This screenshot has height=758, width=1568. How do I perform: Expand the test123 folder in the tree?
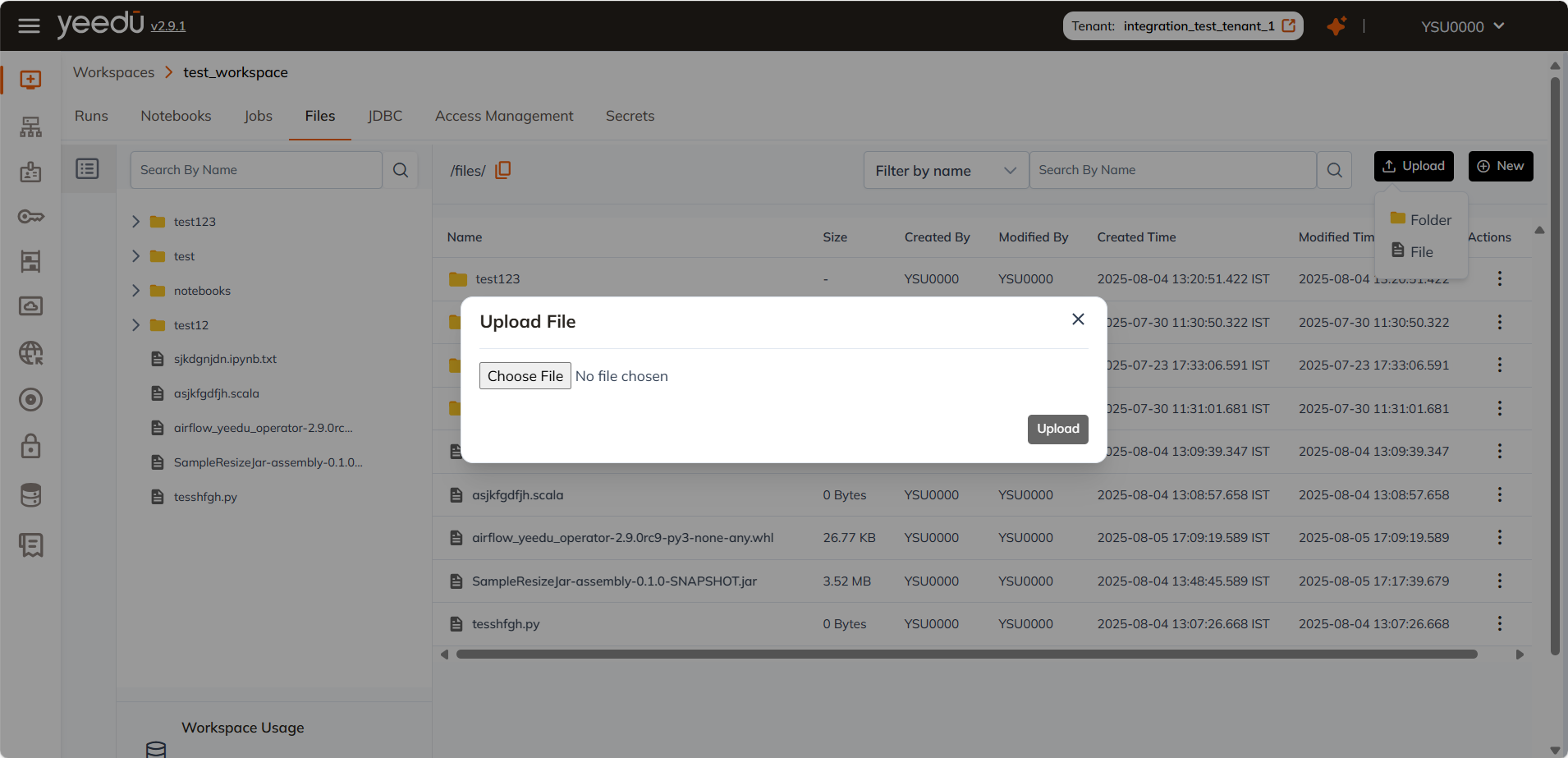tap(136, 221)
